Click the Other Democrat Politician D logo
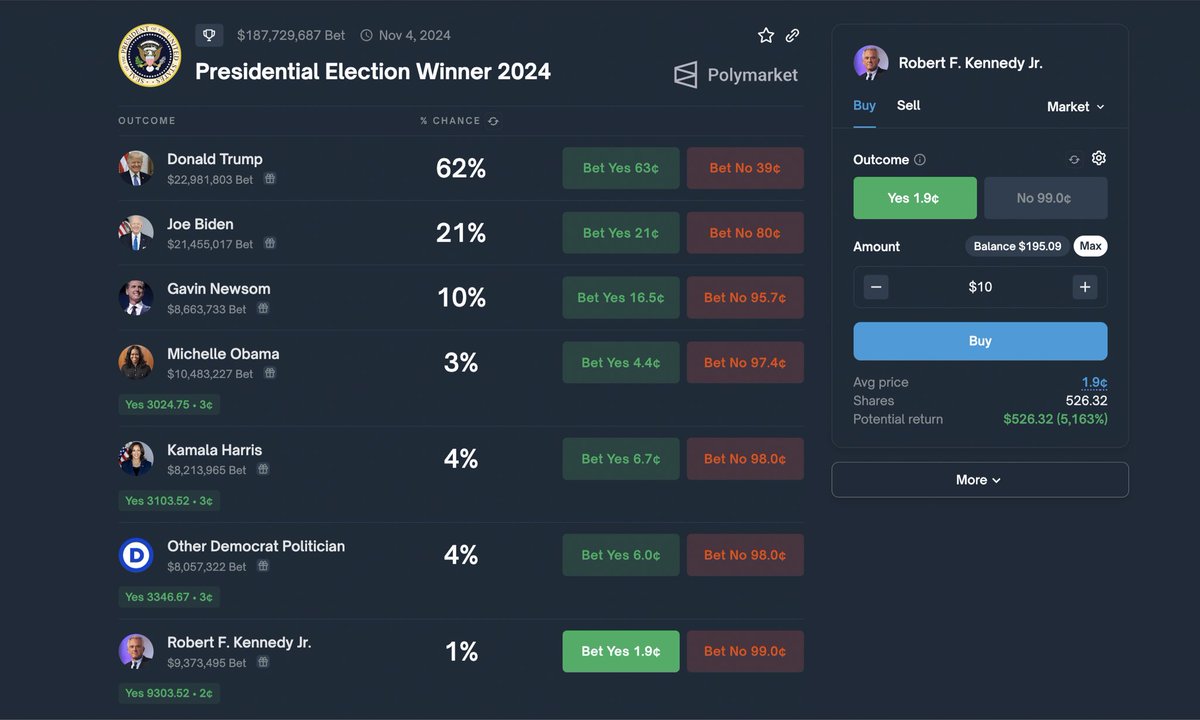 pos(136,555)
